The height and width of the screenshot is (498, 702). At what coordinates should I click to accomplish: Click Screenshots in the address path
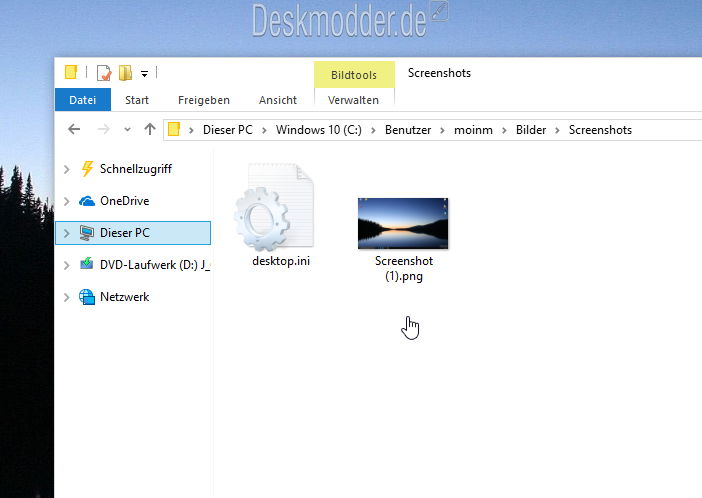600,130
